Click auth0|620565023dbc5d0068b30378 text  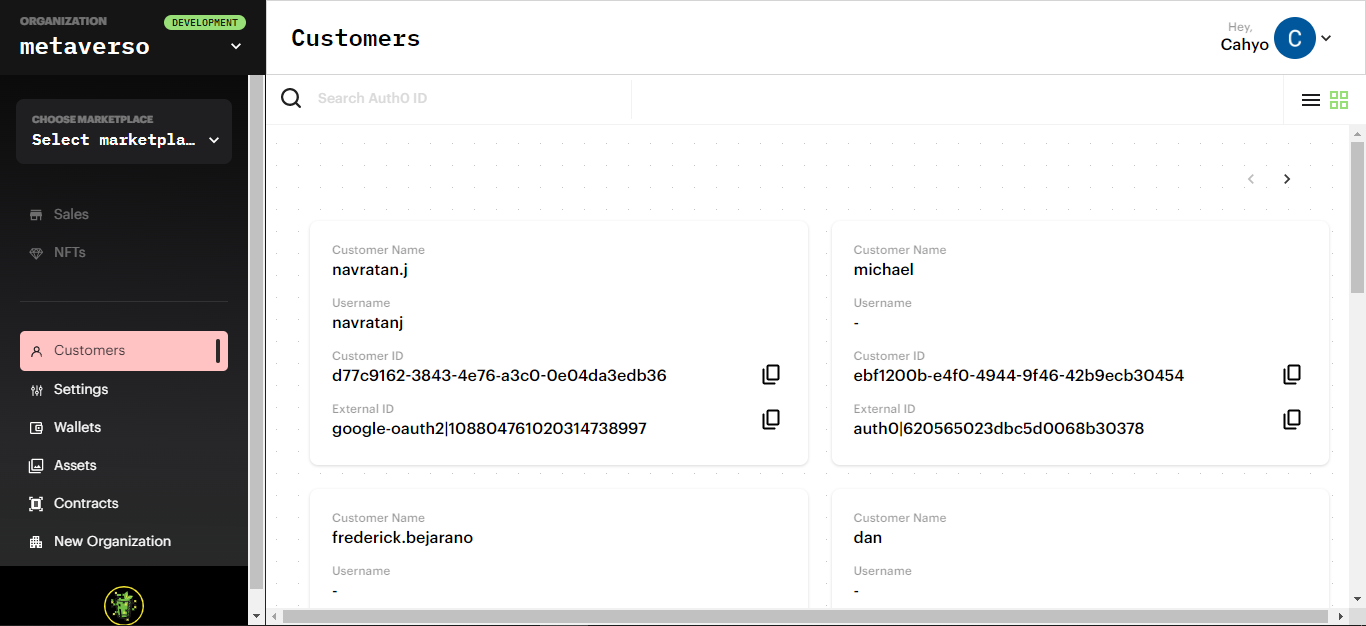tap(998, 429)
